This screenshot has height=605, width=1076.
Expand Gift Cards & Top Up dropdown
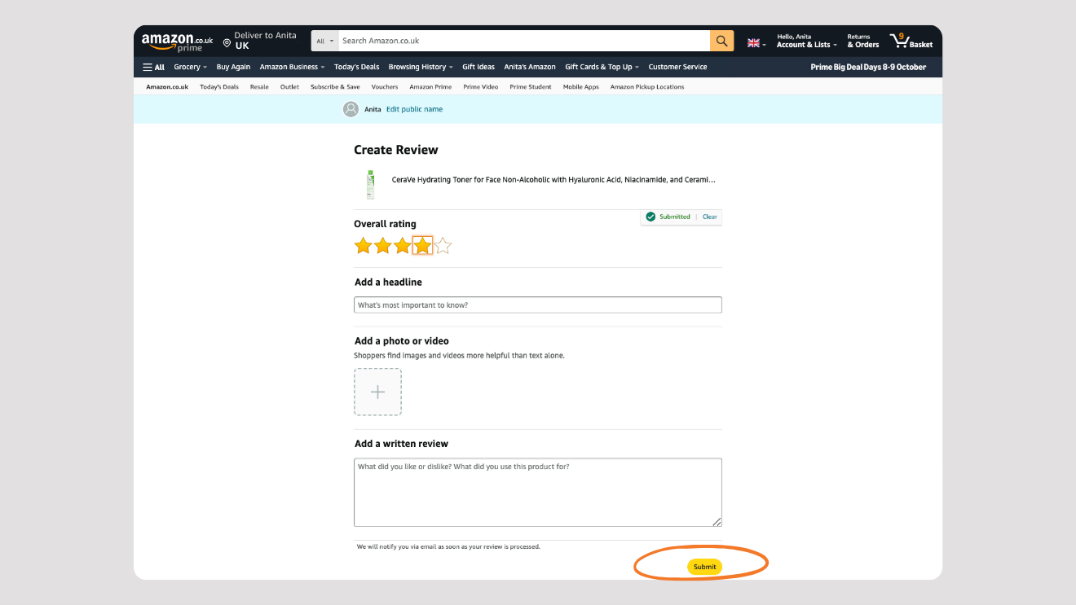[602, 67]
